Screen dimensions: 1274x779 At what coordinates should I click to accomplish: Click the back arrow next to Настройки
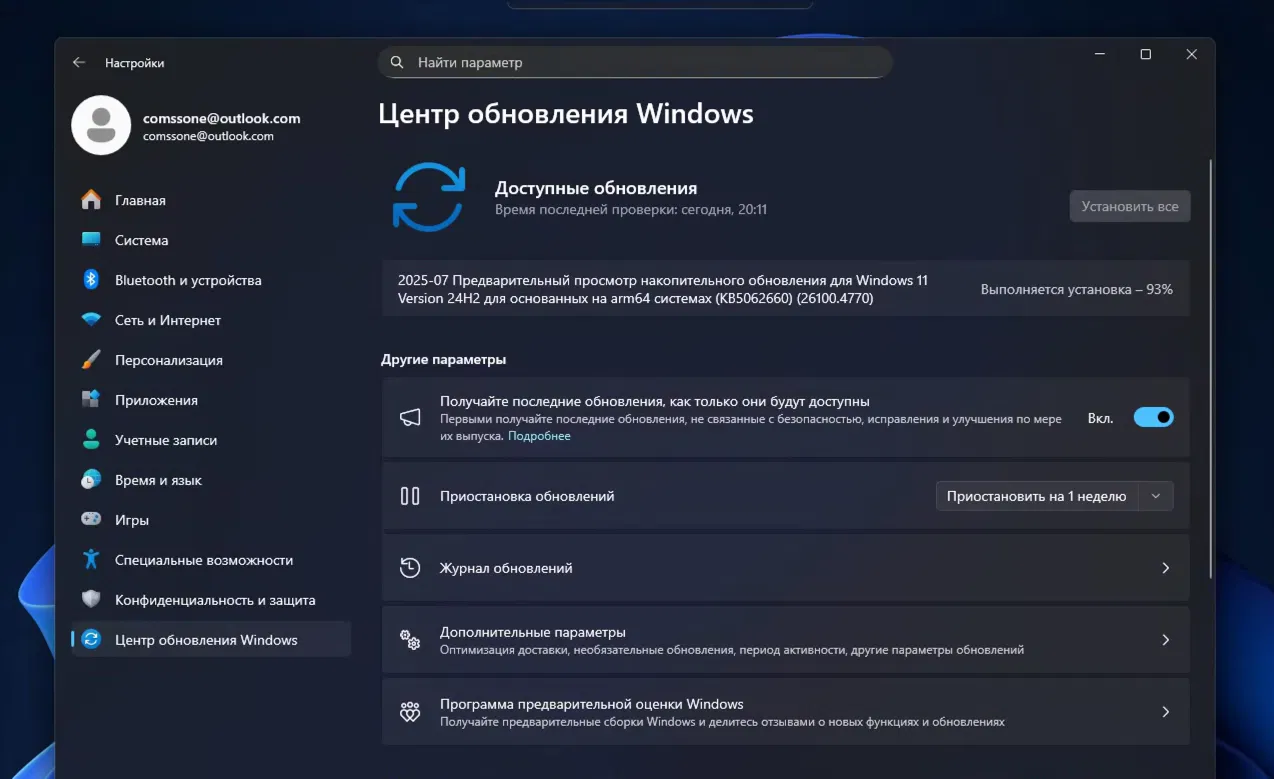[x=79, y=62]
